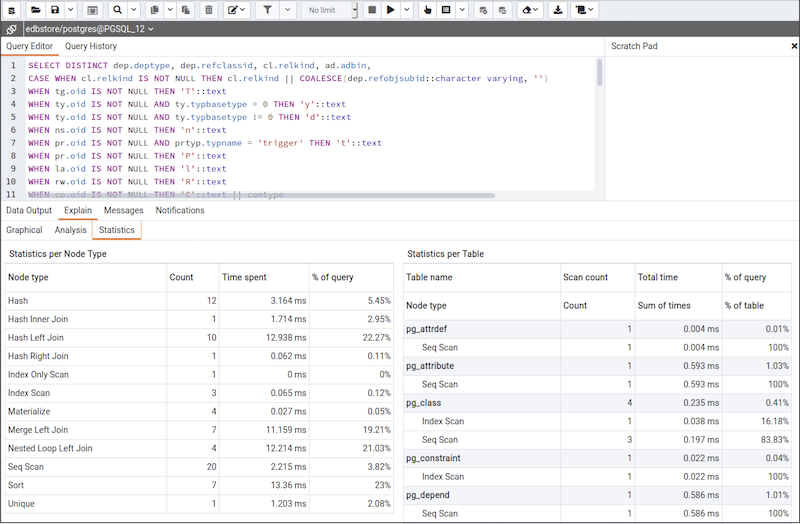Switch to the Analysis explain tab
Viewport: 800px width, 524px height.
[x=70, y=230]
